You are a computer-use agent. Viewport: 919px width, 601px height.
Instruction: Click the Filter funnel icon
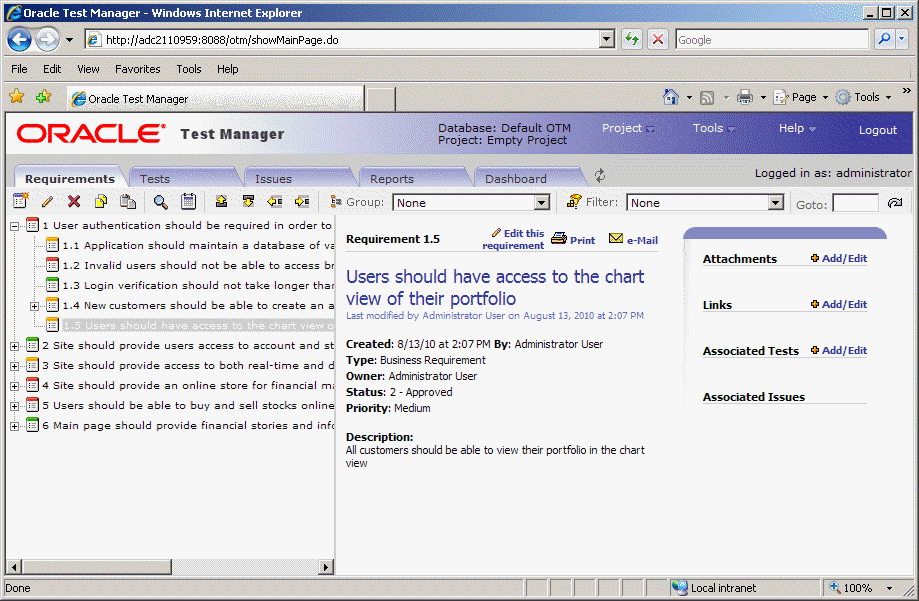(x=574, y=201)
